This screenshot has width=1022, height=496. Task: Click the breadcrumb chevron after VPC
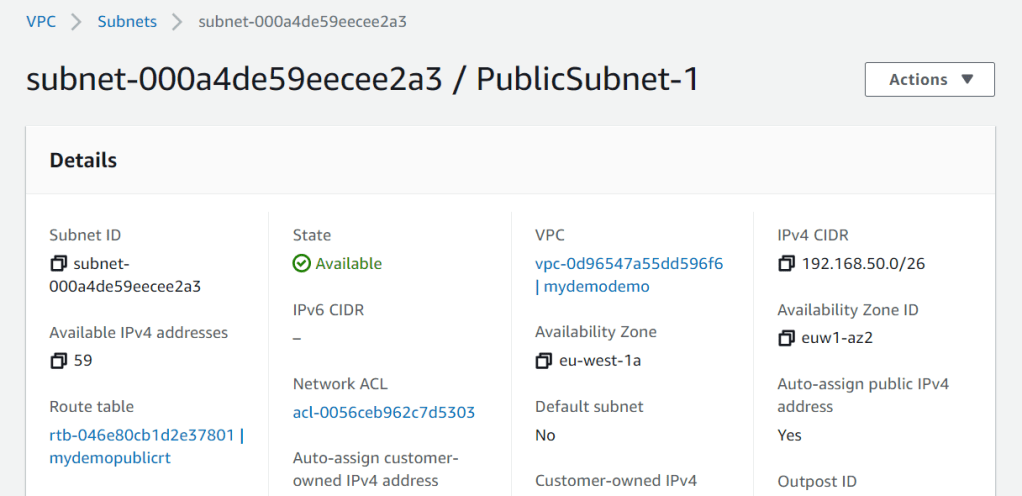coord(76,22)
